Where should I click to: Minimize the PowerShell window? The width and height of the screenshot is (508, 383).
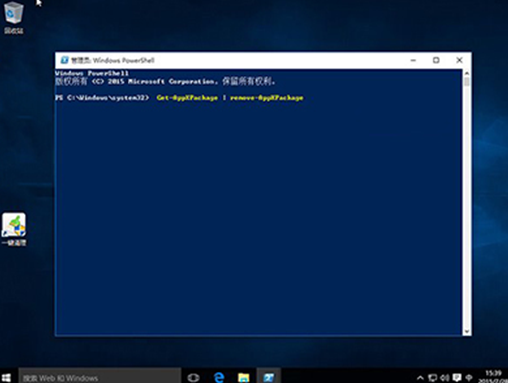click(x=413, y=60)
